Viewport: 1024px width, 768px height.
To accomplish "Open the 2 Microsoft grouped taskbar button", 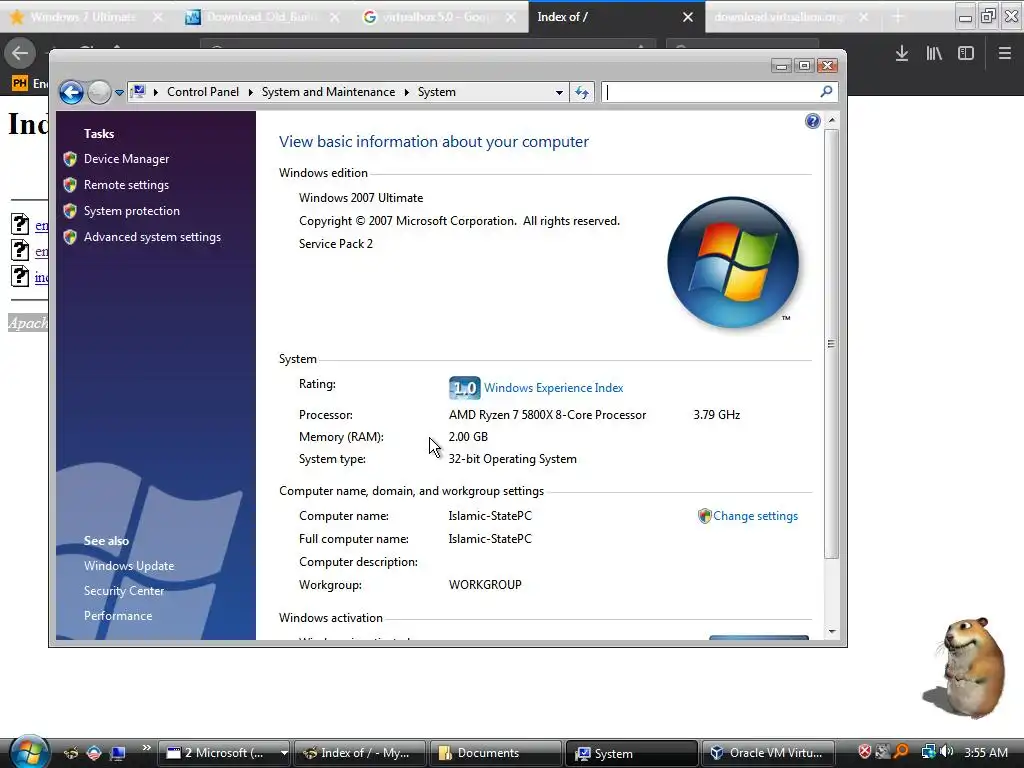I will pyautogui.click(x=226, y=753).
